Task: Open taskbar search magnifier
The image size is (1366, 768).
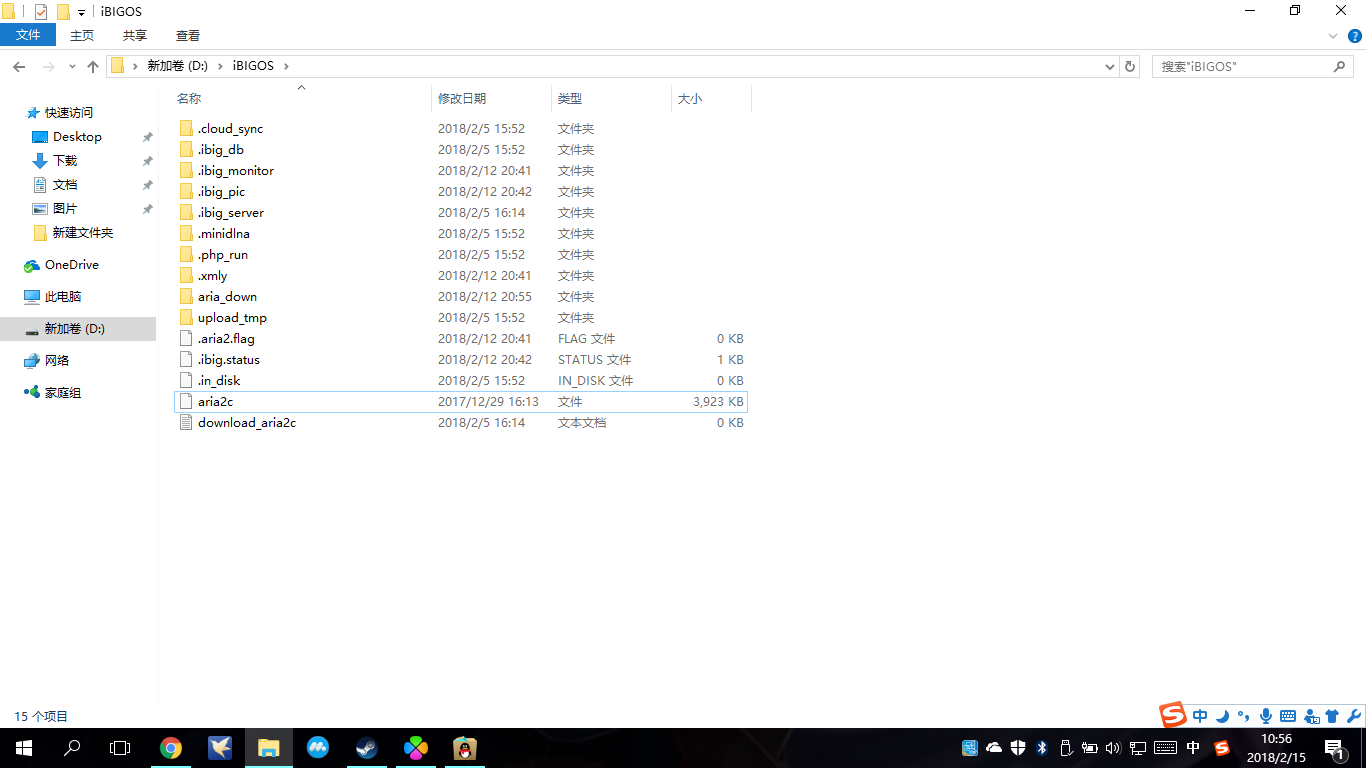Action: click(72, 748)
